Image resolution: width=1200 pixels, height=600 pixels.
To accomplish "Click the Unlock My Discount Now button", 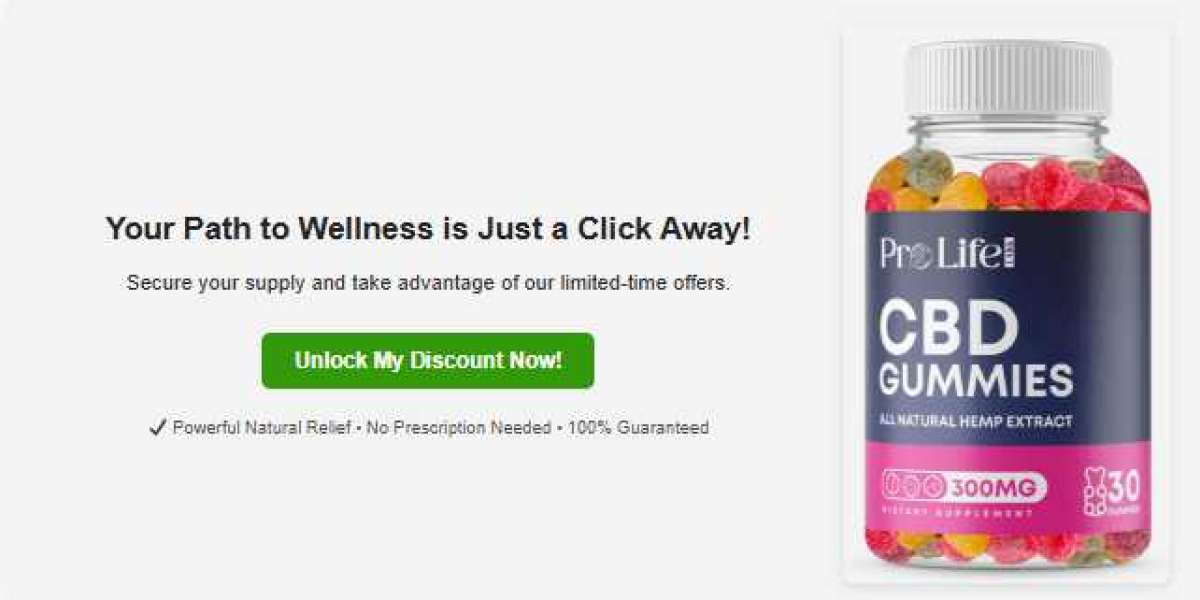I will 428,360.
